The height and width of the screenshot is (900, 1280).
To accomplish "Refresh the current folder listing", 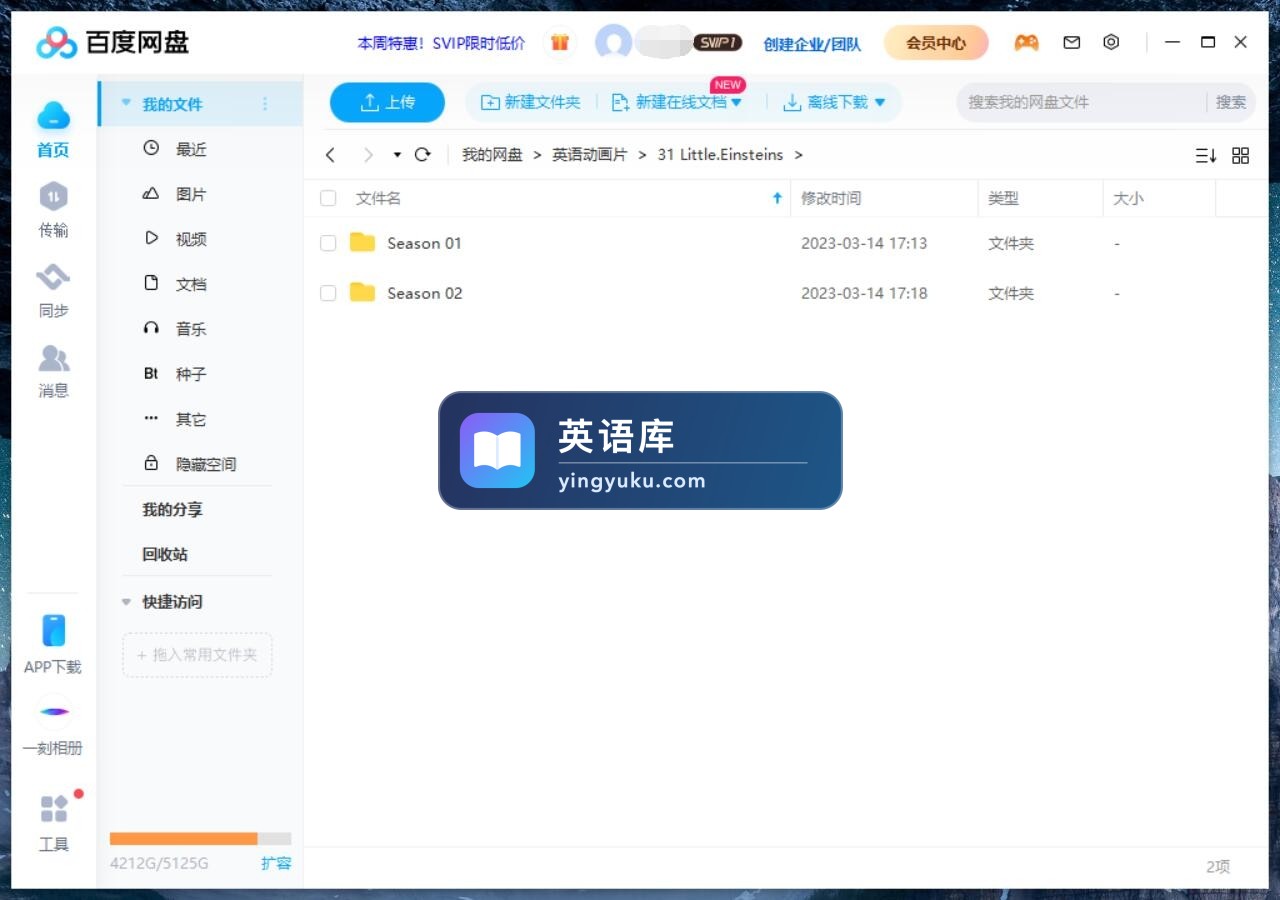I will [422, 155].
